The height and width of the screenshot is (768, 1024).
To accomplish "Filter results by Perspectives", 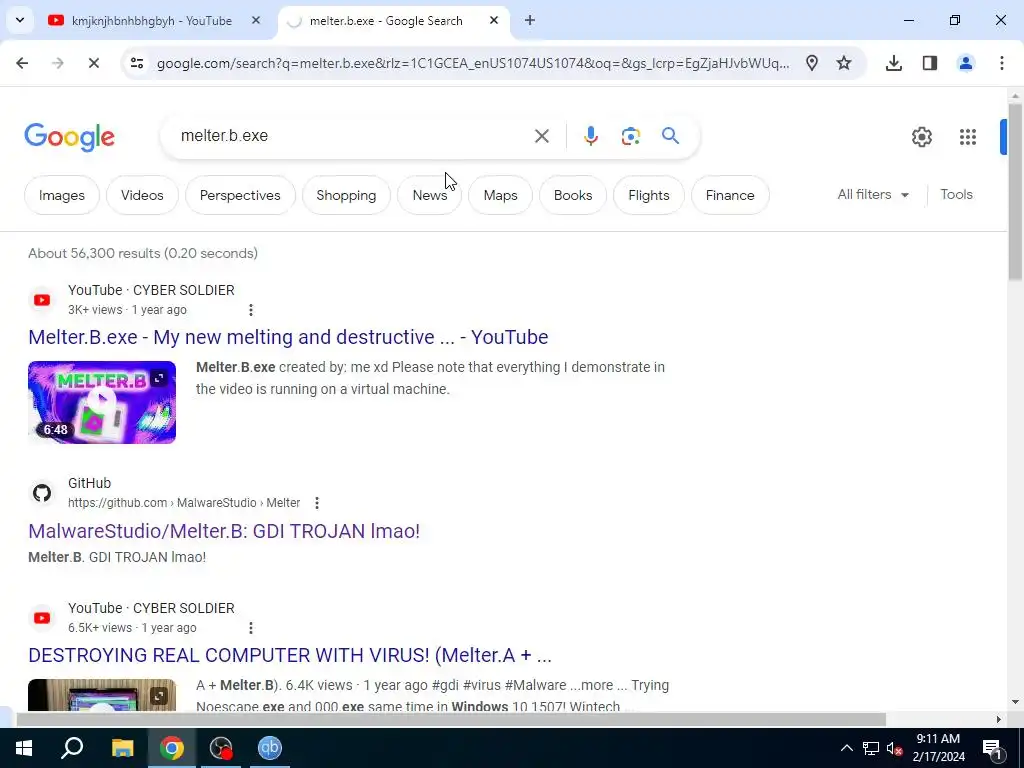I will tap(240, 195).
